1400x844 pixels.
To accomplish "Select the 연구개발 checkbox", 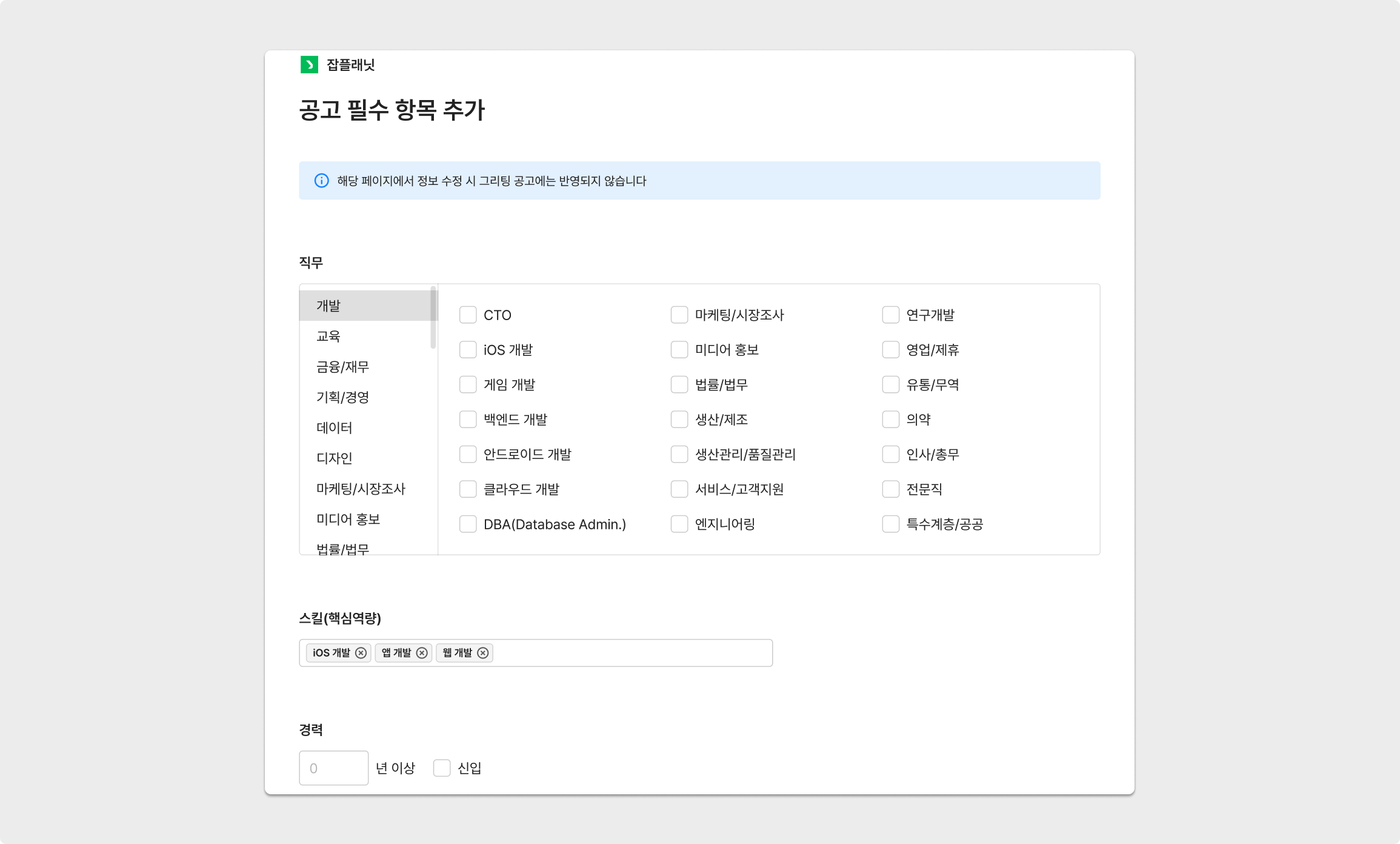I will pos(890,315).
